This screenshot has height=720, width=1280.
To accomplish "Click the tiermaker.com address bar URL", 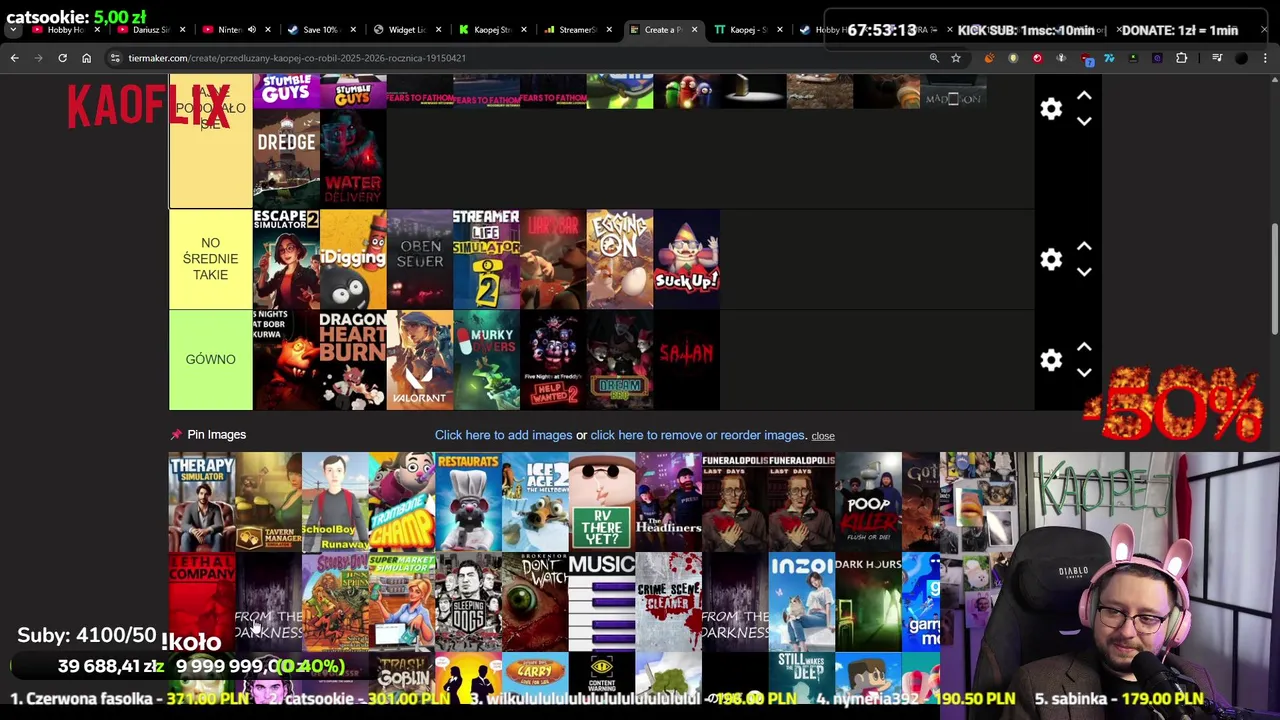I will click(297, 58).
